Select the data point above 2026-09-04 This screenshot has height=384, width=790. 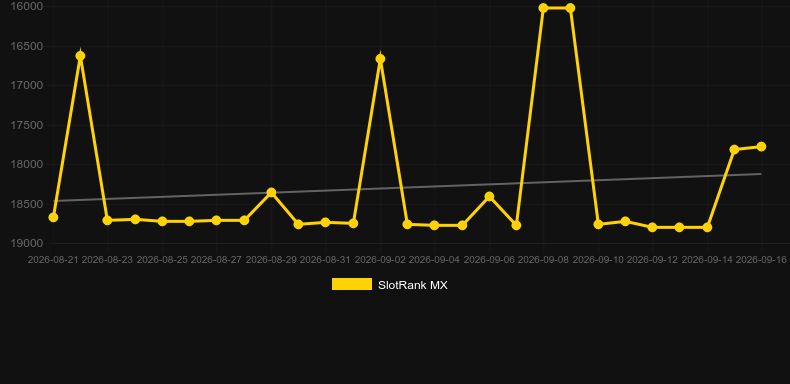[x=434, y=225]
